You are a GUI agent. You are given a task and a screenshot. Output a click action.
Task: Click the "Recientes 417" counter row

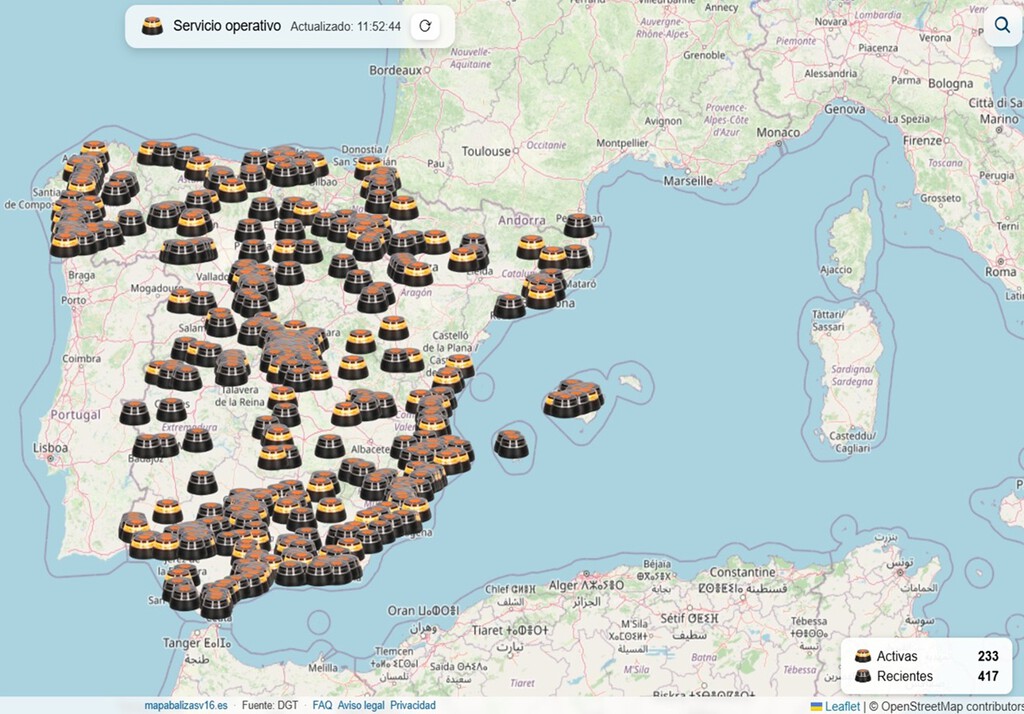(920, 677)
